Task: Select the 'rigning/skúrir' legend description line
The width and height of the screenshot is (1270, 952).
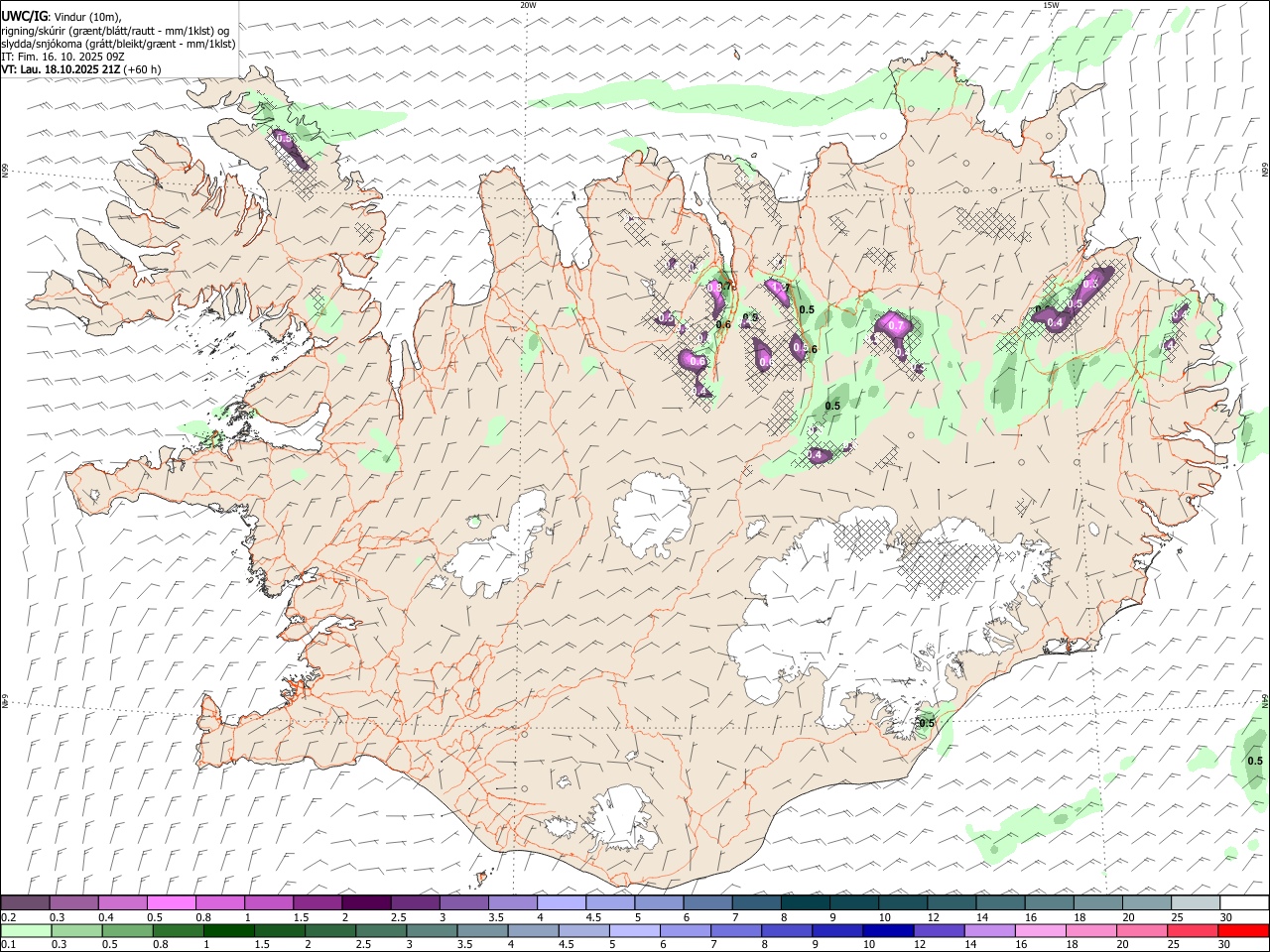Action: point(116,31)
